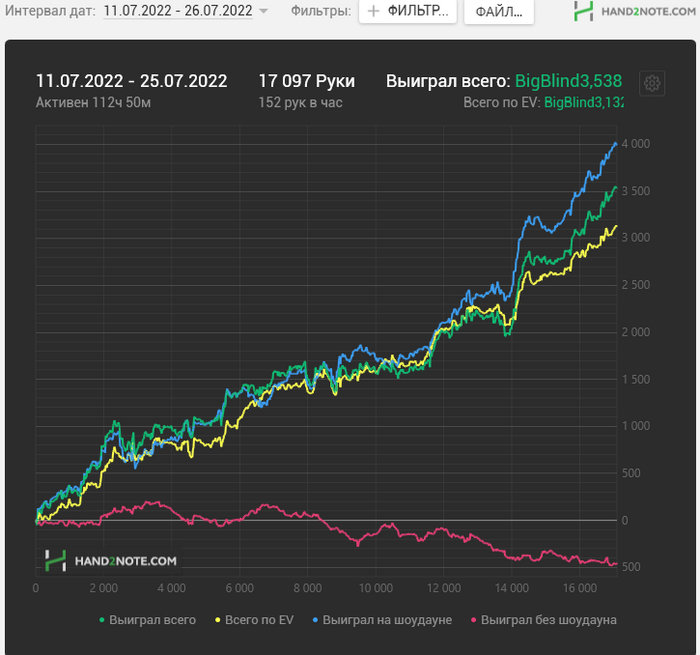Click the Hand2Note logo at top right
Screen dimensions: 700x655
[x=634, y=11]
